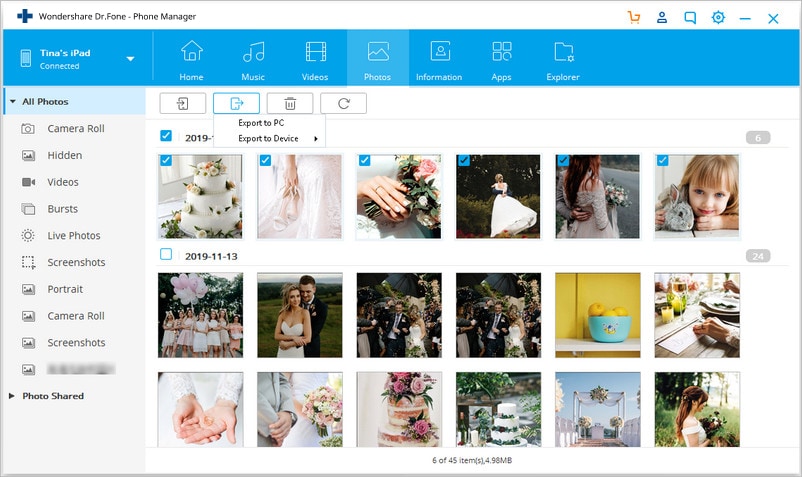This screenshot has height=477, width=802.
Task: Click the Dr.Fone logo icon
Action: [25, 16]
